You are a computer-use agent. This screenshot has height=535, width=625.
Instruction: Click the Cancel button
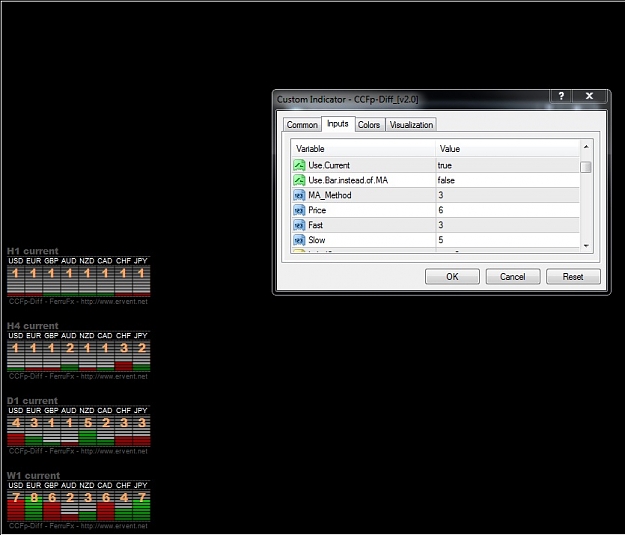(x=513, y=277)
